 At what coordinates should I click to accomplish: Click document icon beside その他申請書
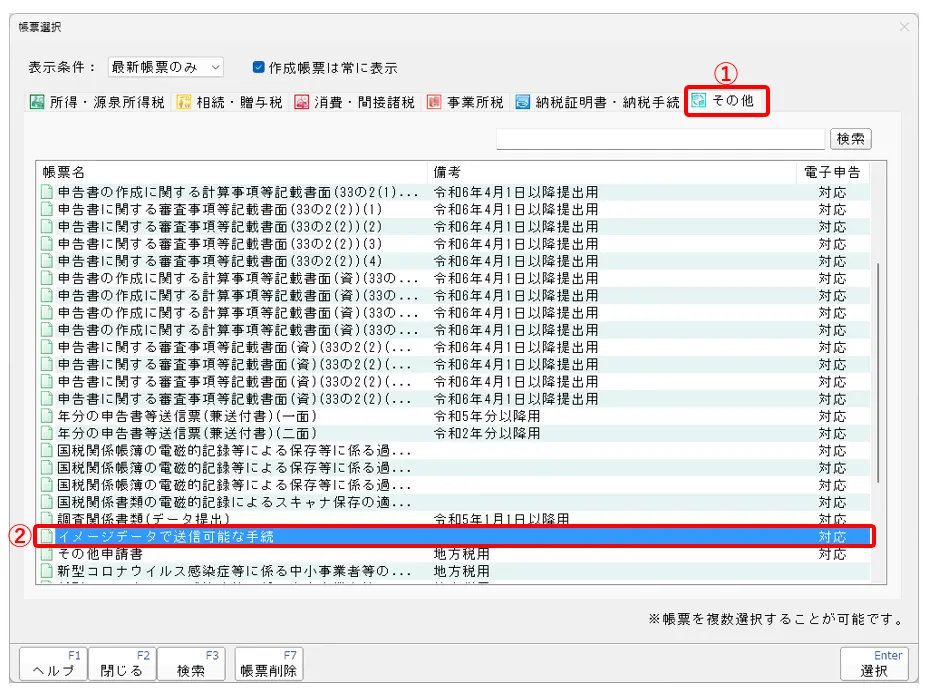tap(46, 554)
